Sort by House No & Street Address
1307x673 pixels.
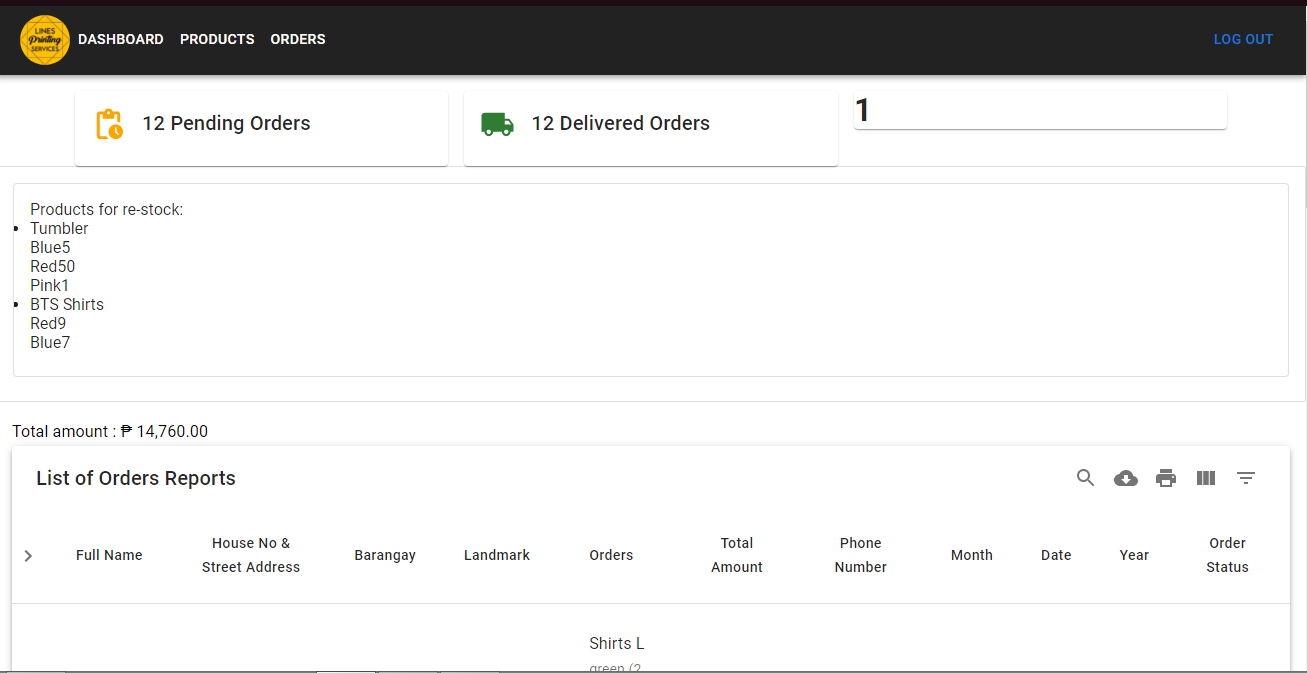251,555
